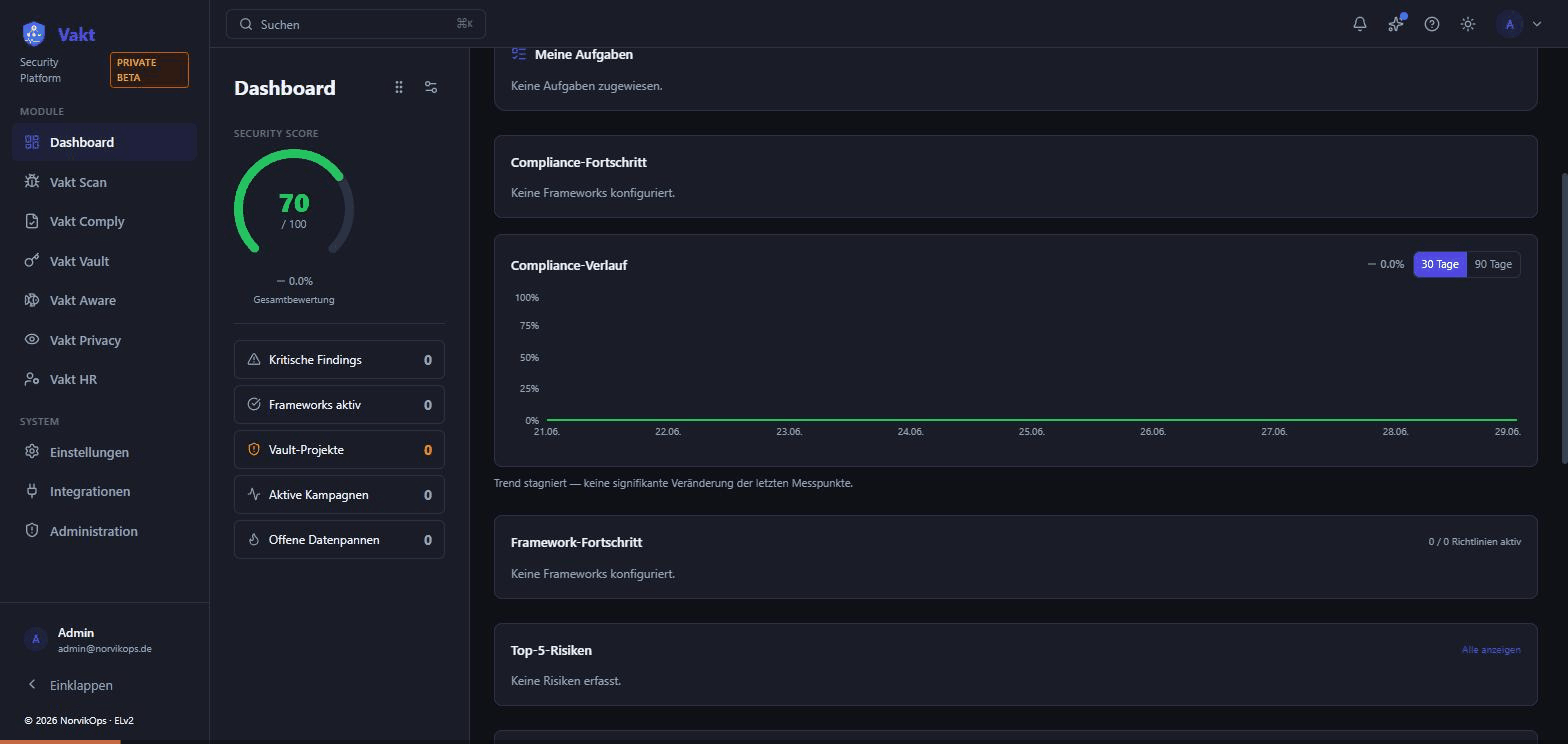
Task: Click the PRIVATE BETA badge
Action: click(149, 70)
